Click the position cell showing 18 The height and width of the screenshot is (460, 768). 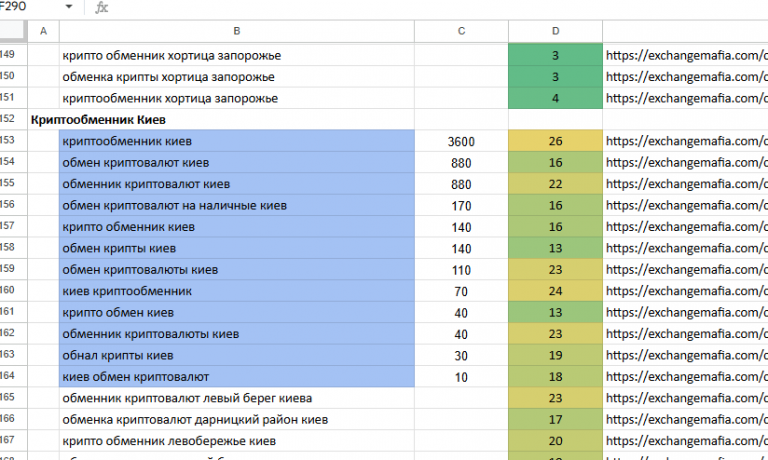click(x=555, y=377)
